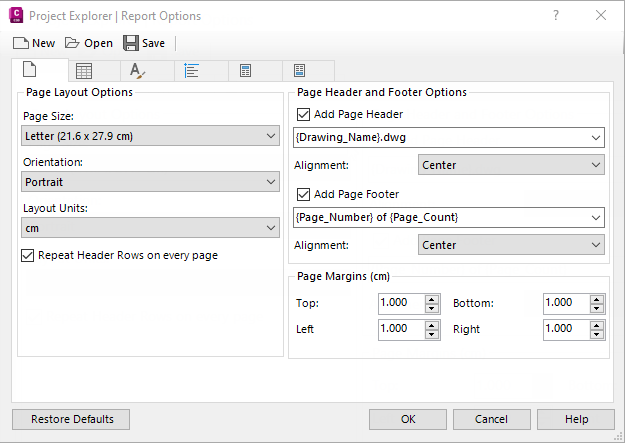The image size is (625, 443).
Task: Uncheck the Add Page Footer checkbox
Action: (304, 194)
